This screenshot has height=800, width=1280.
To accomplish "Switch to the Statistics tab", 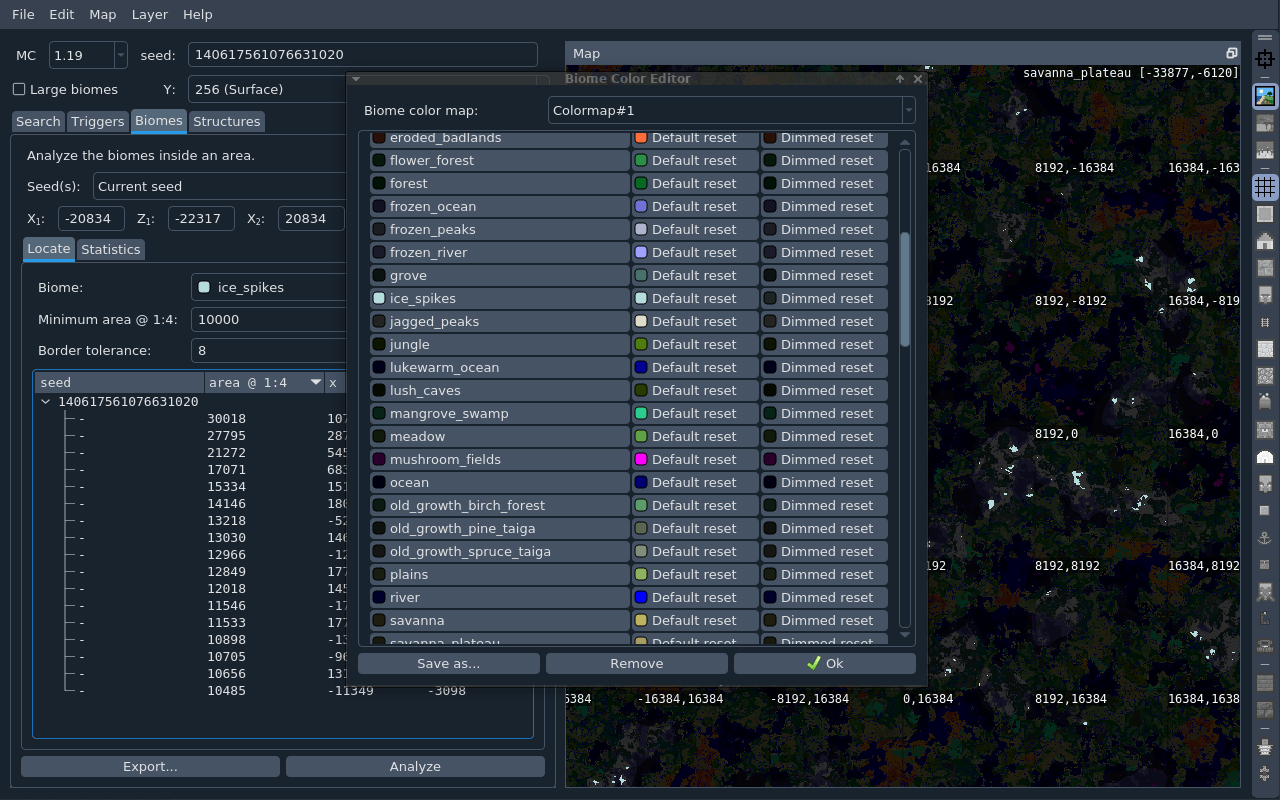I will tap(110, 249).
